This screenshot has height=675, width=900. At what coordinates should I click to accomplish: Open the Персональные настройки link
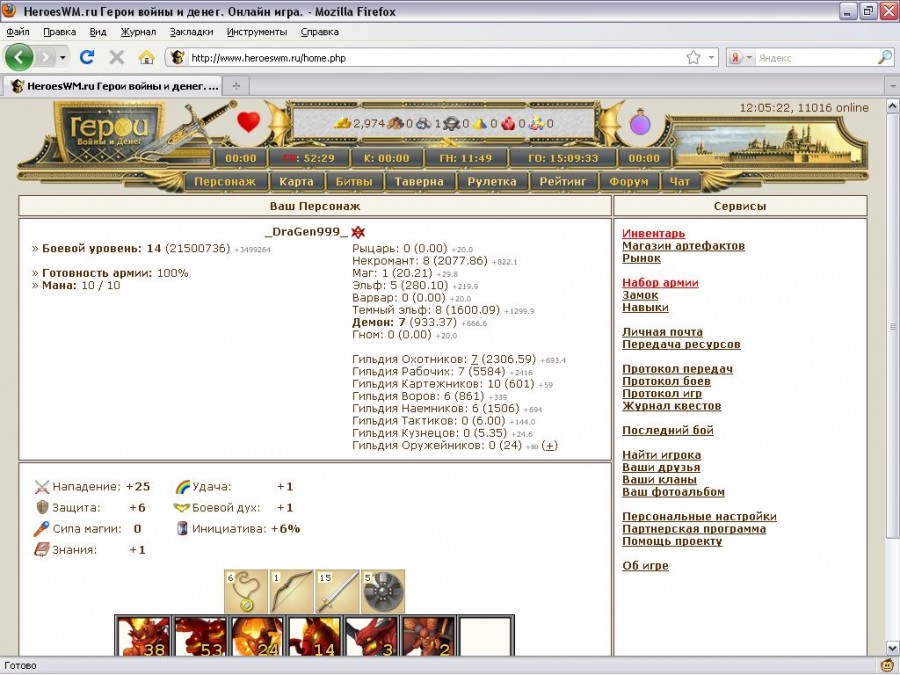tap(699, 517)
